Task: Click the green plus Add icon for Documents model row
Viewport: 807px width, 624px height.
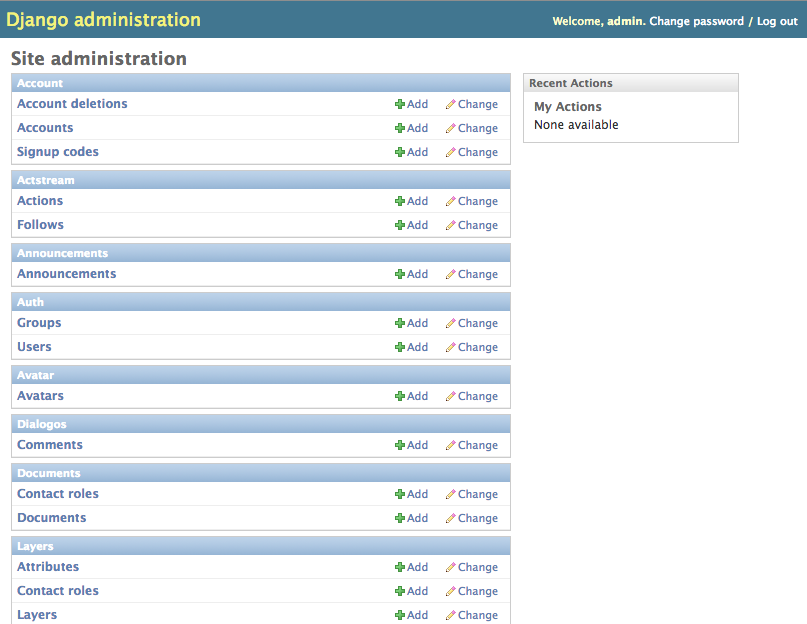Action: coord(399,518)
